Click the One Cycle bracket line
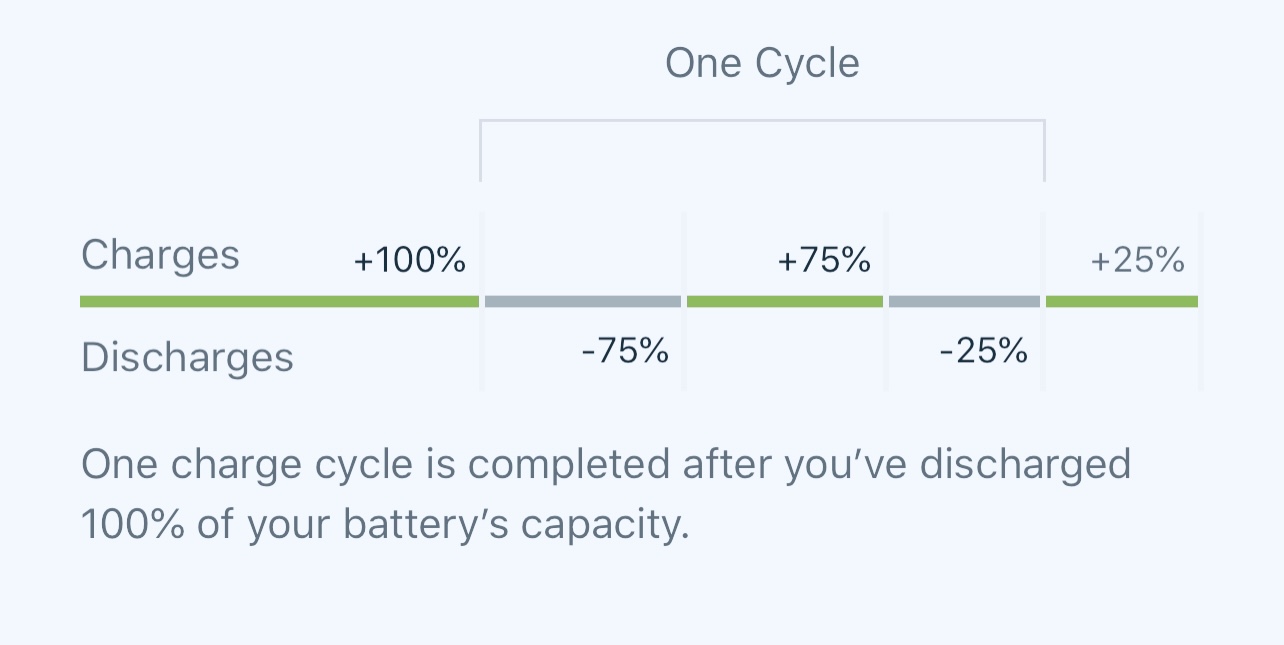1284x645 pixels. pyautogui.click(x=762, y=121)
